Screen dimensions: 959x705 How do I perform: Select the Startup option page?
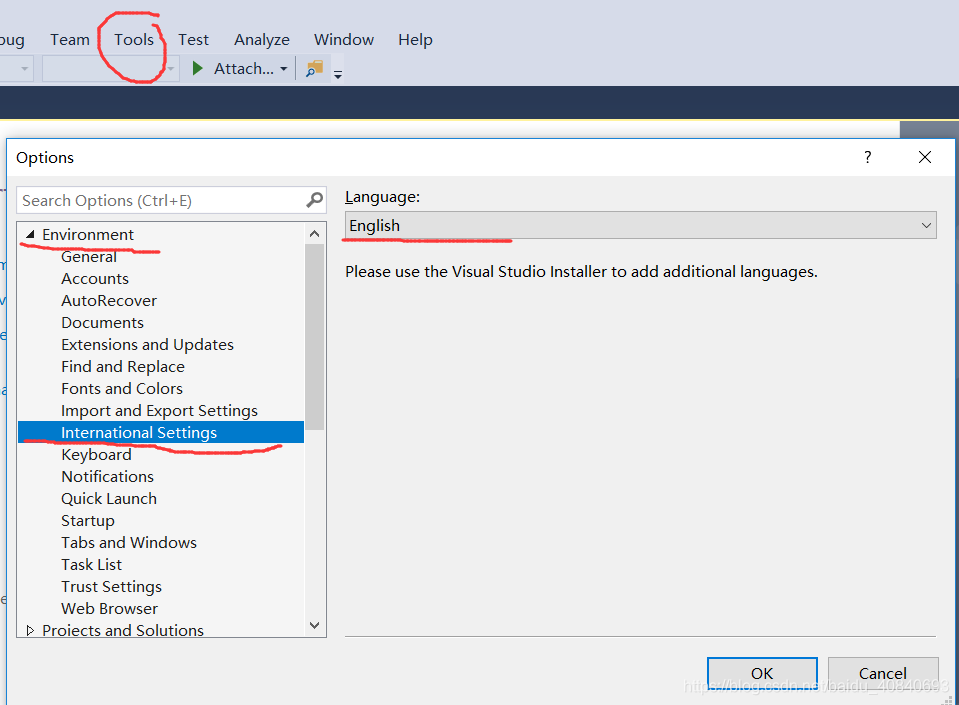[87, 521]
